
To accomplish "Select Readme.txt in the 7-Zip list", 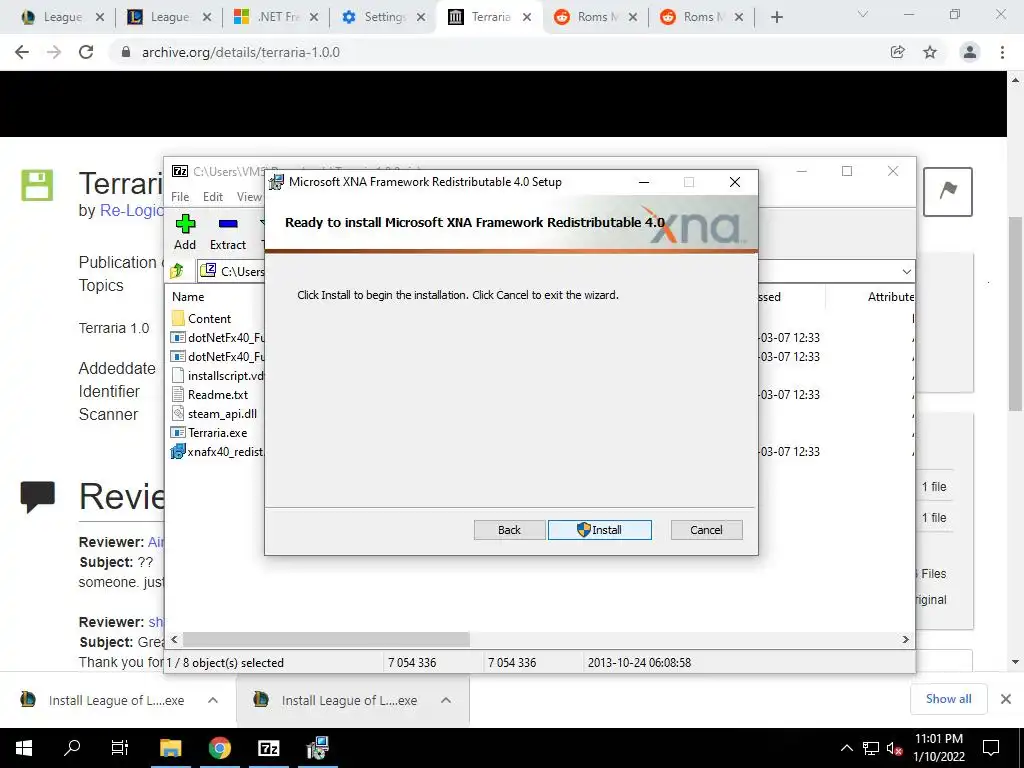I will coord(210,394).
